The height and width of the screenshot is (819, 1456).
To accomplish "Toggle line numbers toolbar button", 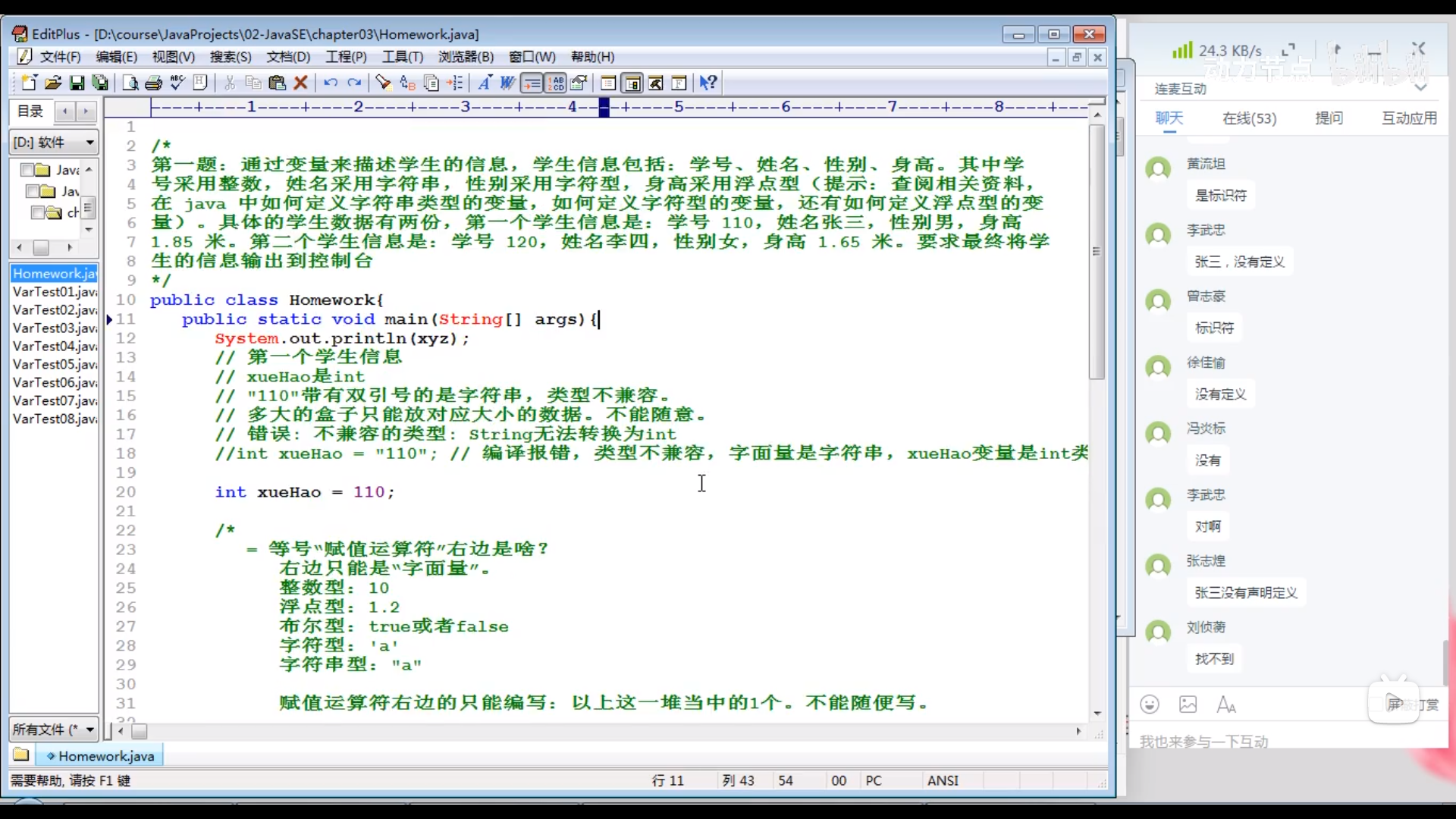I will point(556,83).
